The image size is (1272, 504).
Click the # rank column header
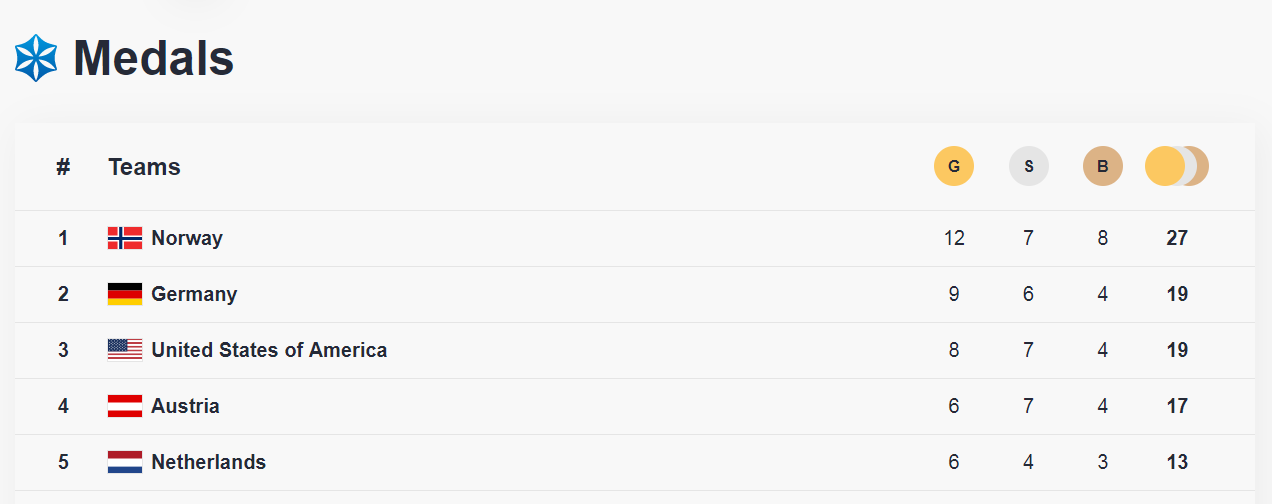[63, 167]
